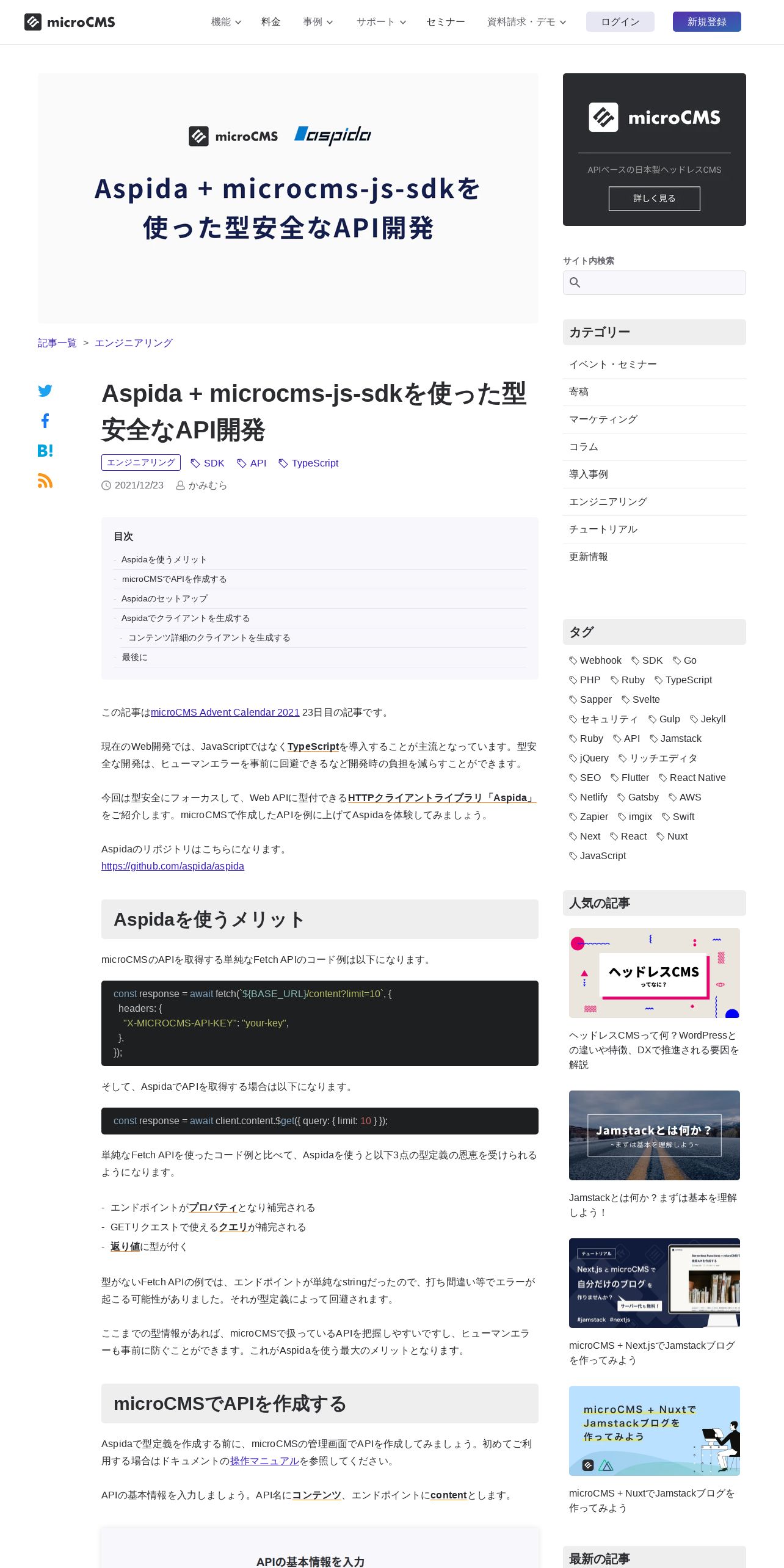Open the github.com/aspida/aspida link
Viewport: 784px width, 1568px height.
[x=173, y=866]
